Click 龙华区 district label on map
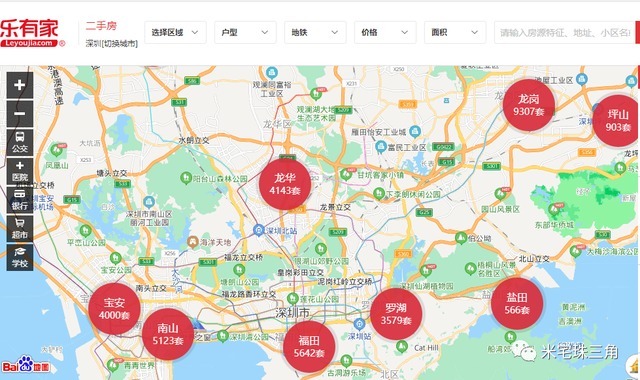Screen dimensions: 640x380 click(277, 124)
